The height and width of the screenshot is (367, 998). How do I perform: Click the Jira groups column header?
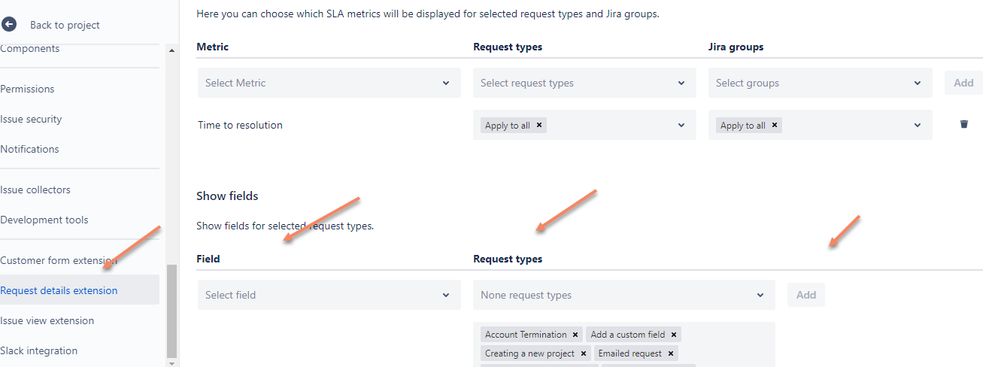tap(736, 46)
